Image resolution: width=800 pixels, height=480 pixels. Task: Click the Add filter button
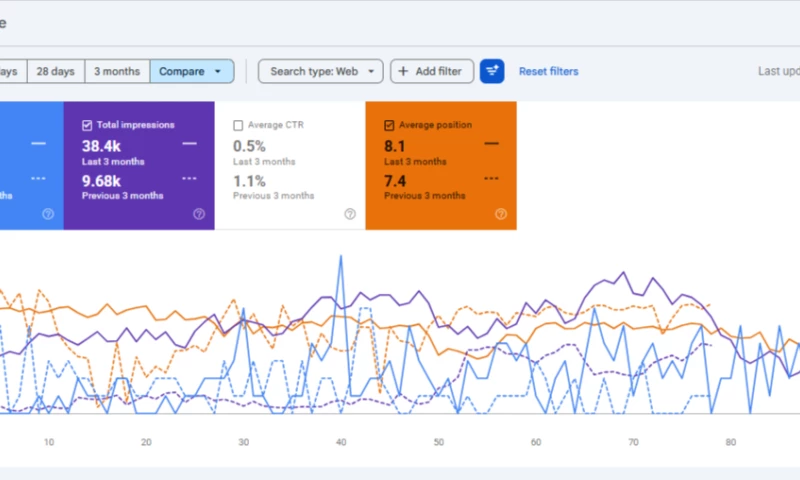[432, 71]
